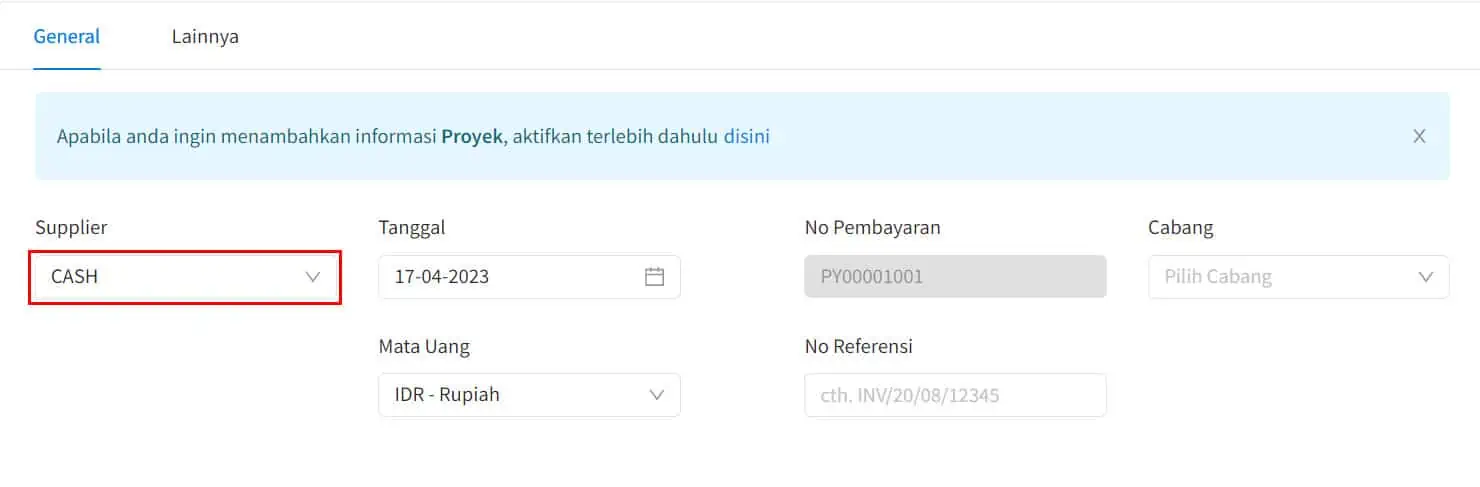The height and width of the screenshot is (487, 1480).
Task: Click the bold Proyek word in banner
Action: 471,137
